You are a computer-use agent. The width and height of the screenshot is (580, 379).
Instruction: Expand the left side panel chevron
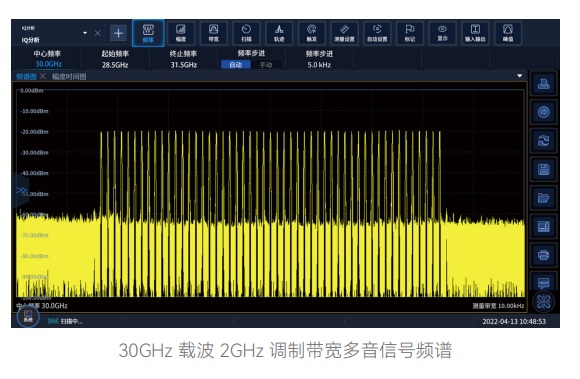(21, 191)
